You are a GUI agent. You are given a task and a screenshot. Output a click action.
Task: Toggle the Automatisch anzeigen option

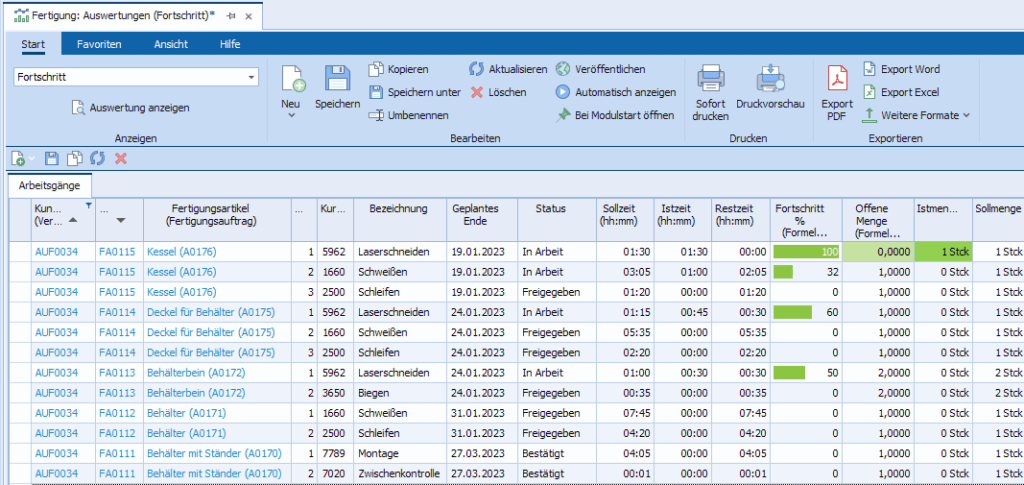(615, 92)
